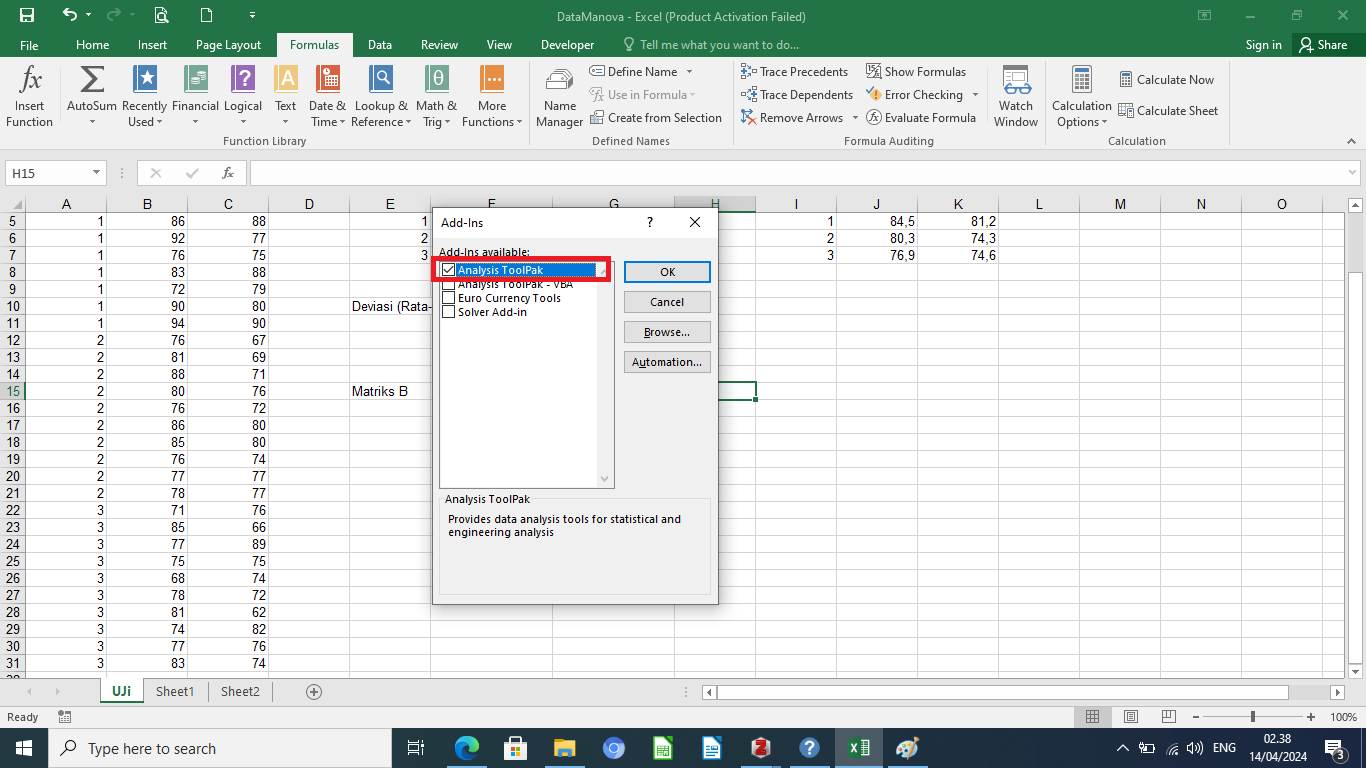This screenshot has width=1366, height=768.
Task: Click the Trace Precedents icon
Action: (x=748, y=72)
